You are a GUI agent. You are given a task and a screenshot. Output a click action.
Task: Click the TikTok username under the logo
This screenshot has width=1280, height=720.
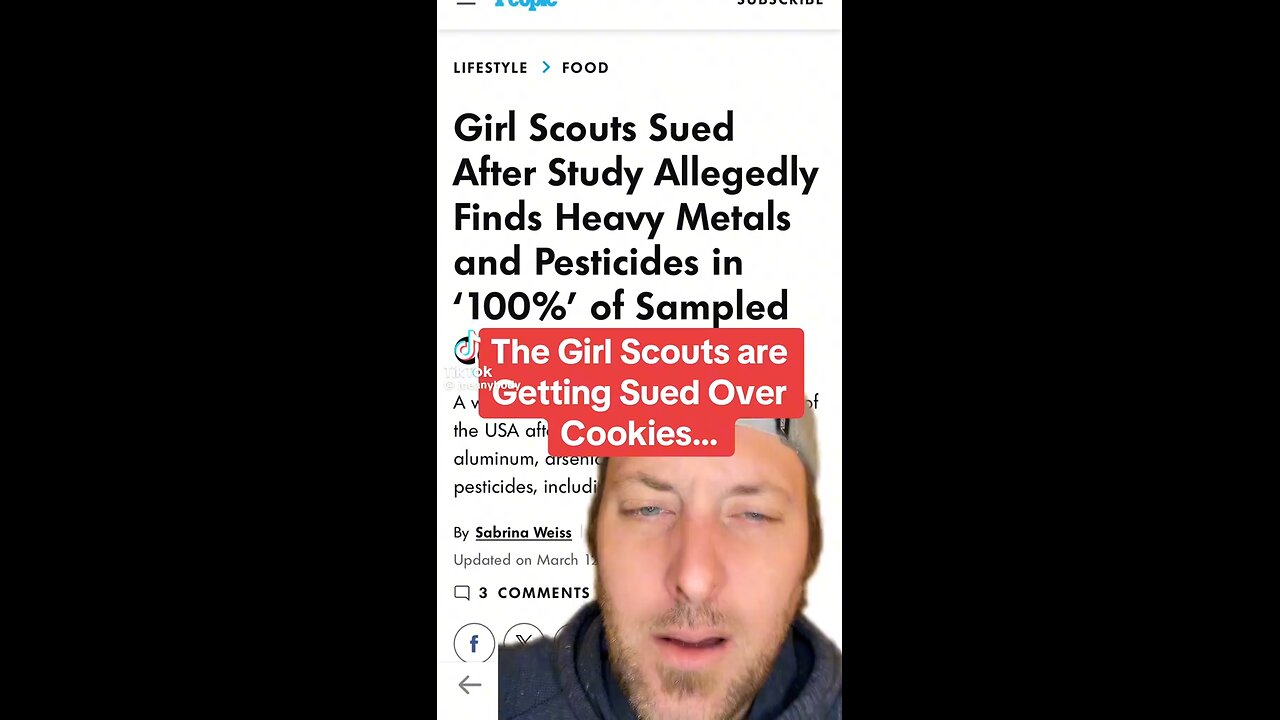tap(483, 385)
